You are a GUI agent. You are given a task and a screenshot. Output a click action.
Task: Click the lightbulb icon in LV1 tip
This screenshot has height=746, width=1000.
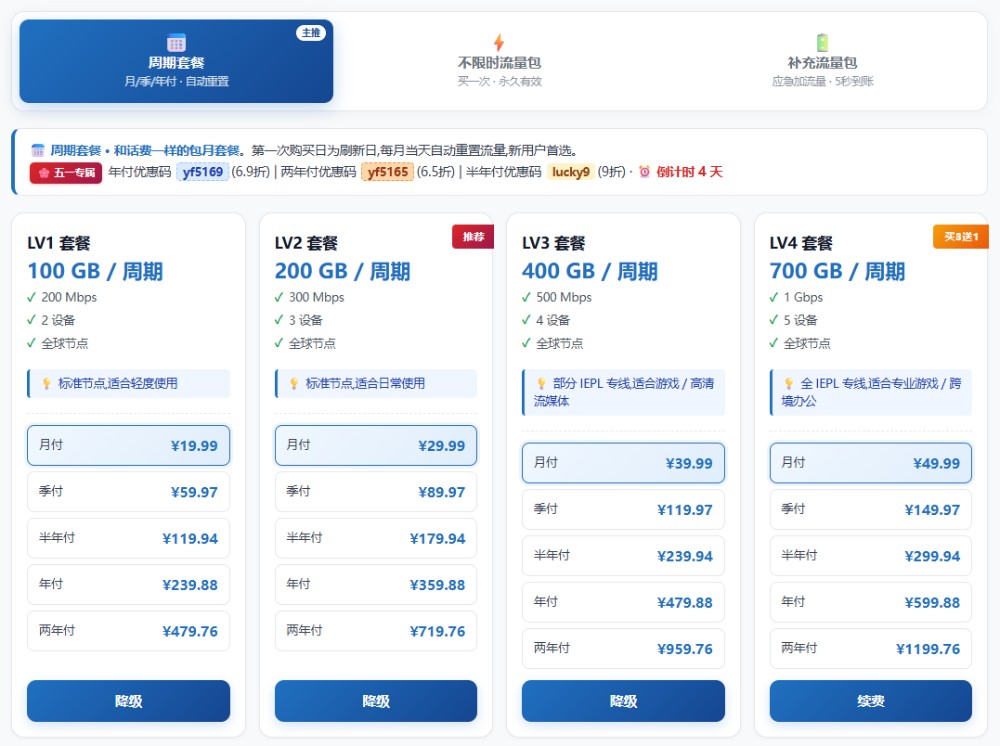47,383
